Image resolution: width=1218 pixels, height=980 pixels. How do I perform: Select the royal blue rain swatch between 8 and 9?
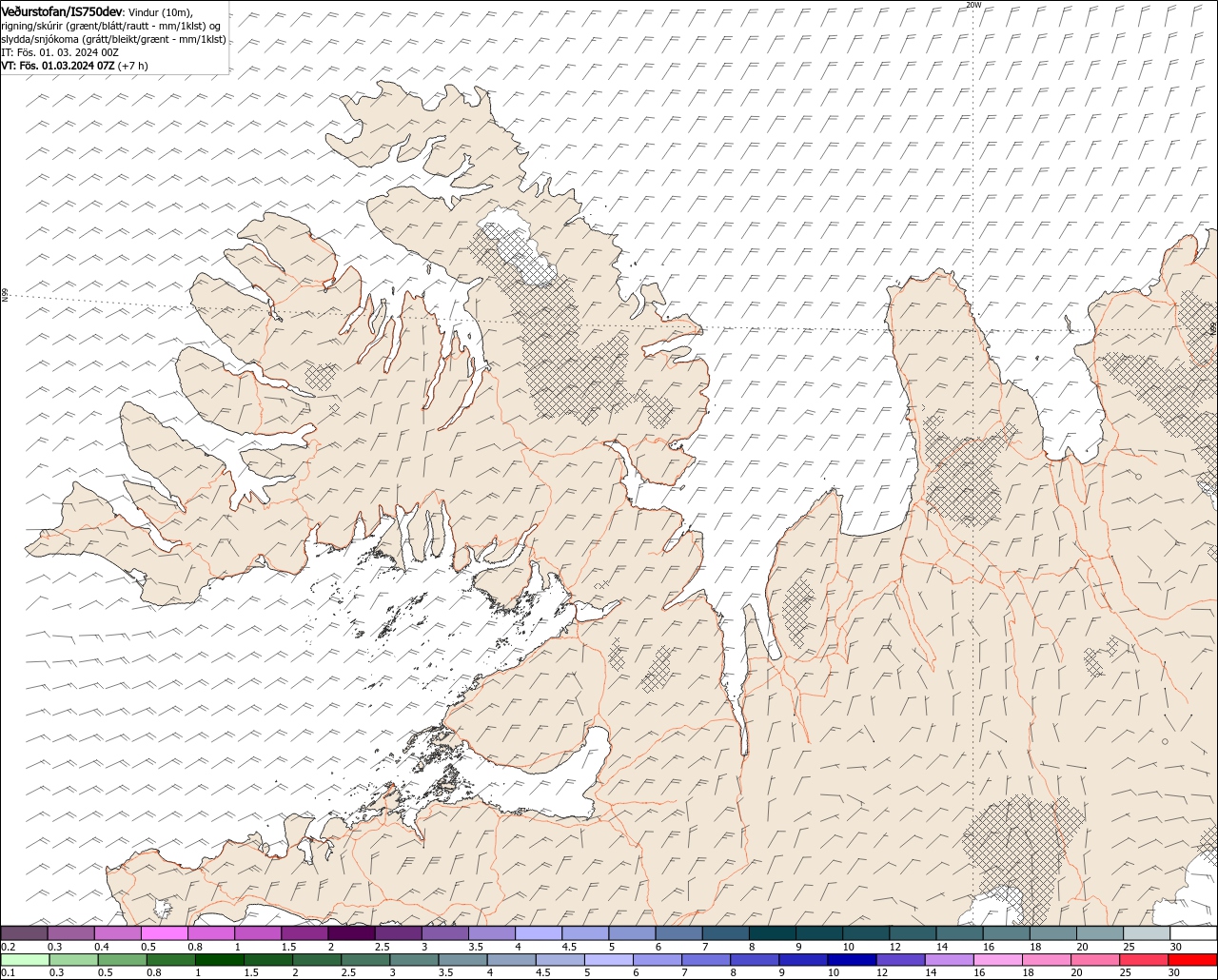(x=756, y=960)
